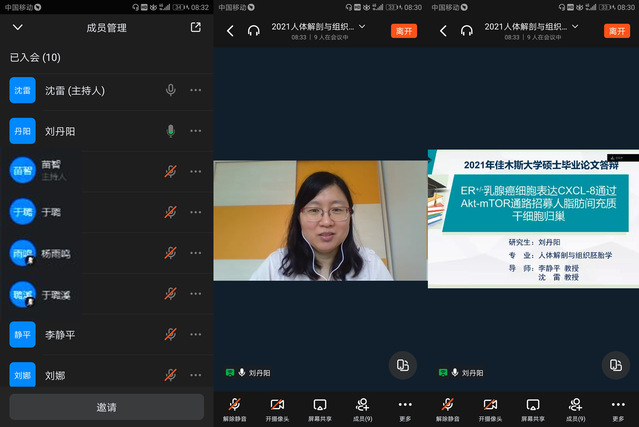Screen dimensions: 639x427
Task: Toggle muted microphone for 李静平
Action: 171,334
